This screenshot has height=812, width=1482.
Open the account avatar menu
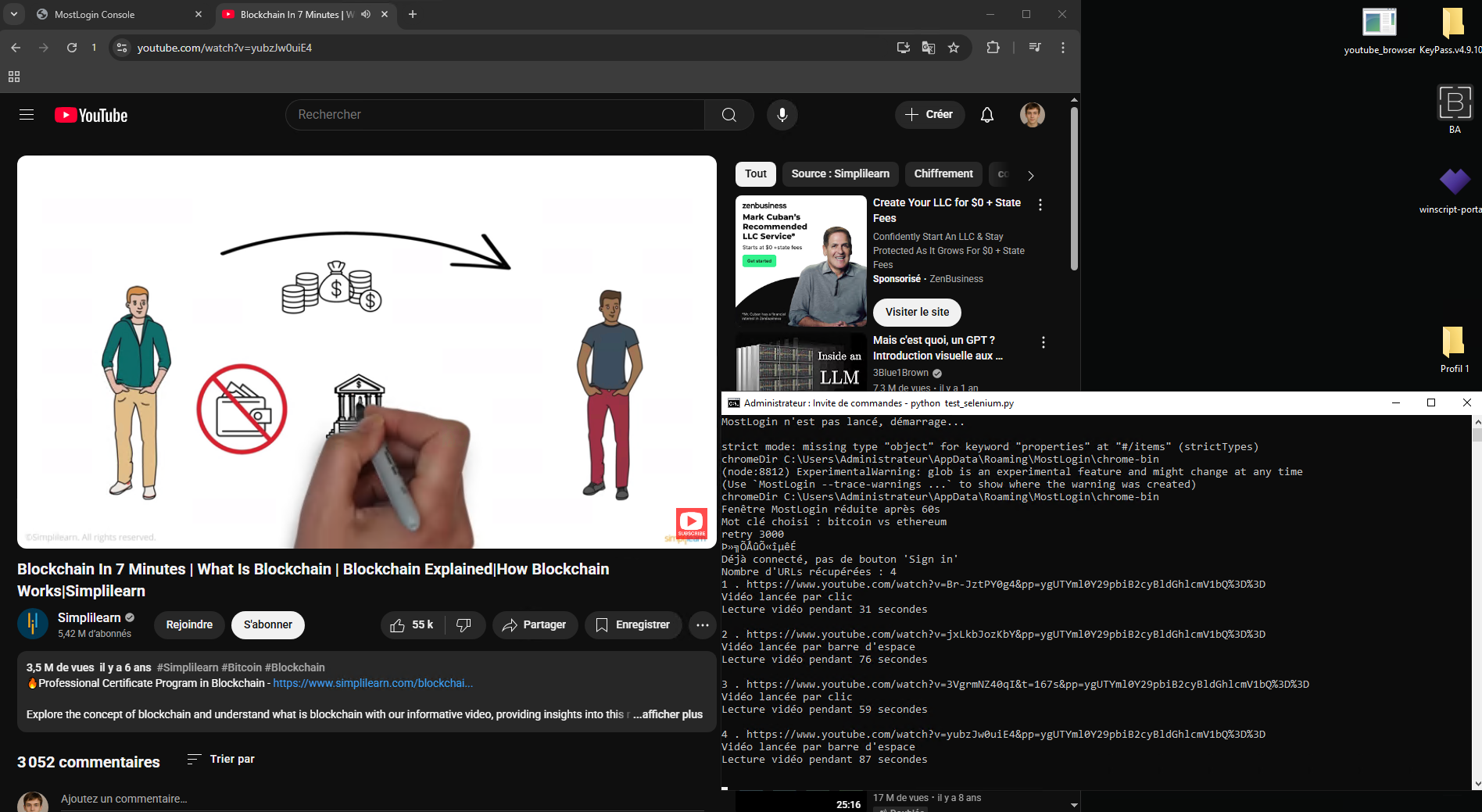point(1033,115)
